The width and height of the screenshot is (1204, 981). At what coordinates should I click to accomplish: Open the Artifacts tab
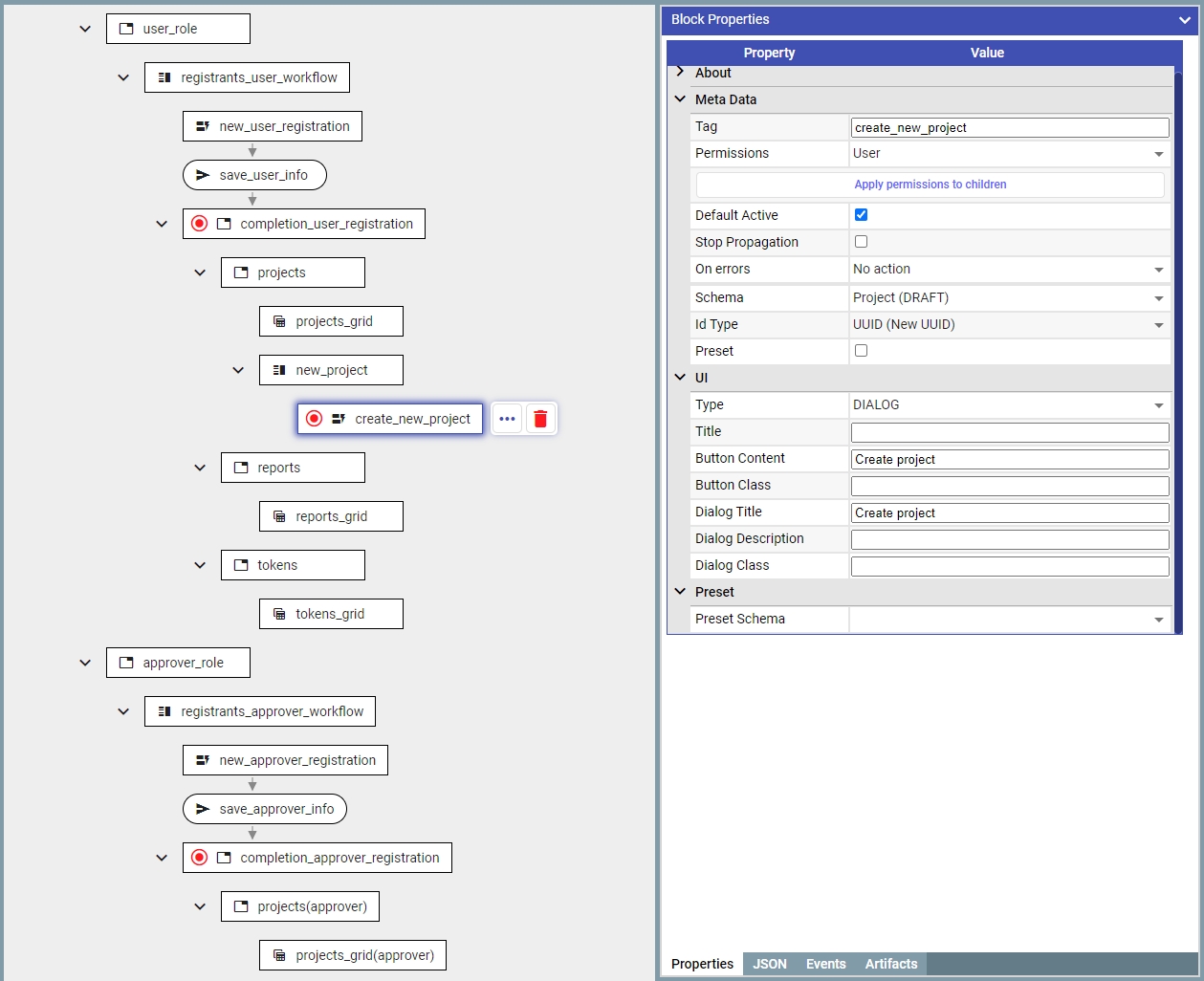(x=890, y=964)
